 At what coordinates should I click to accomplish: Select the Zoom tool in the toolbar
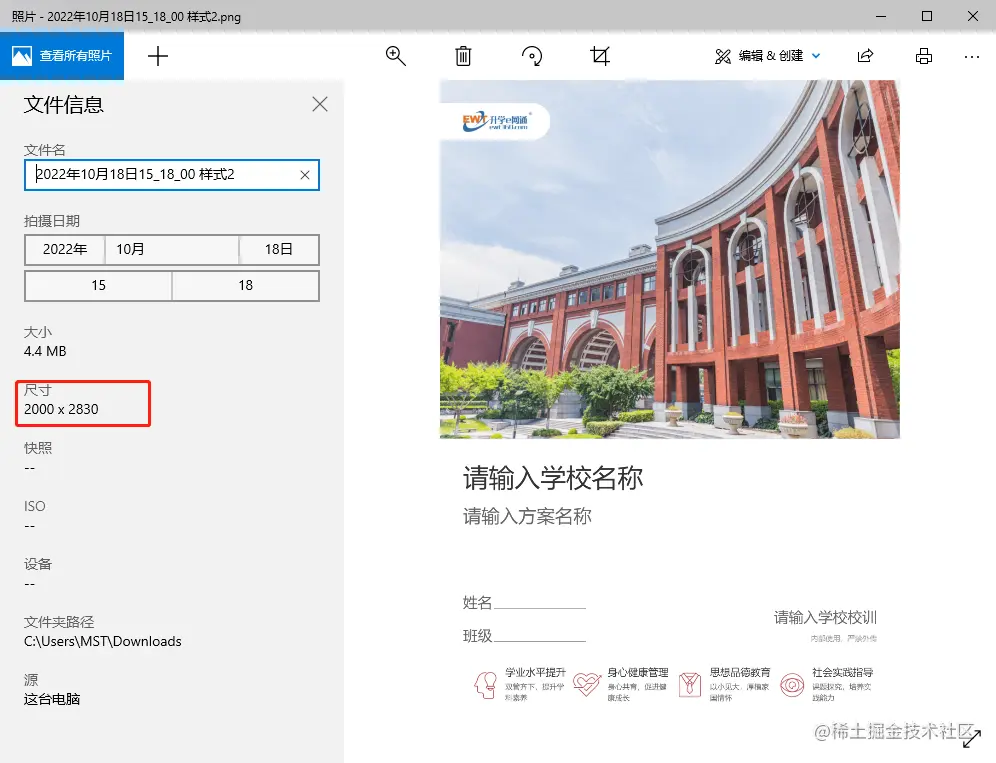pos(395,56)
